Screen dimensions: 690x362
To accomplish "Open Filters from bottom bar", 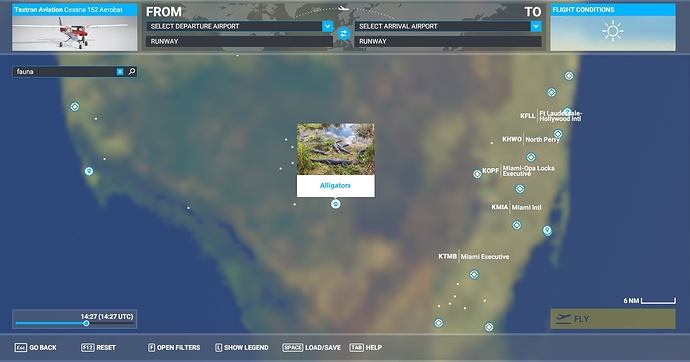I will (x=173, y=347).
